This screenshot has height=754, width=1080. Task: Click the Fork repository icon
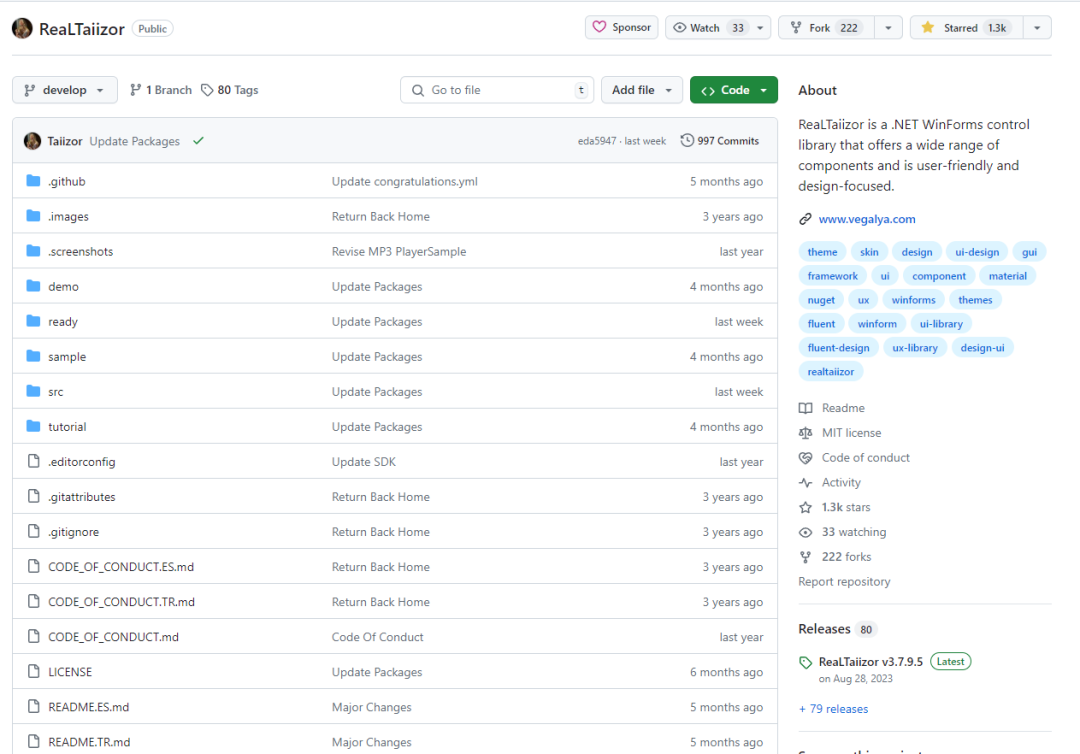(x=796, y=28)
